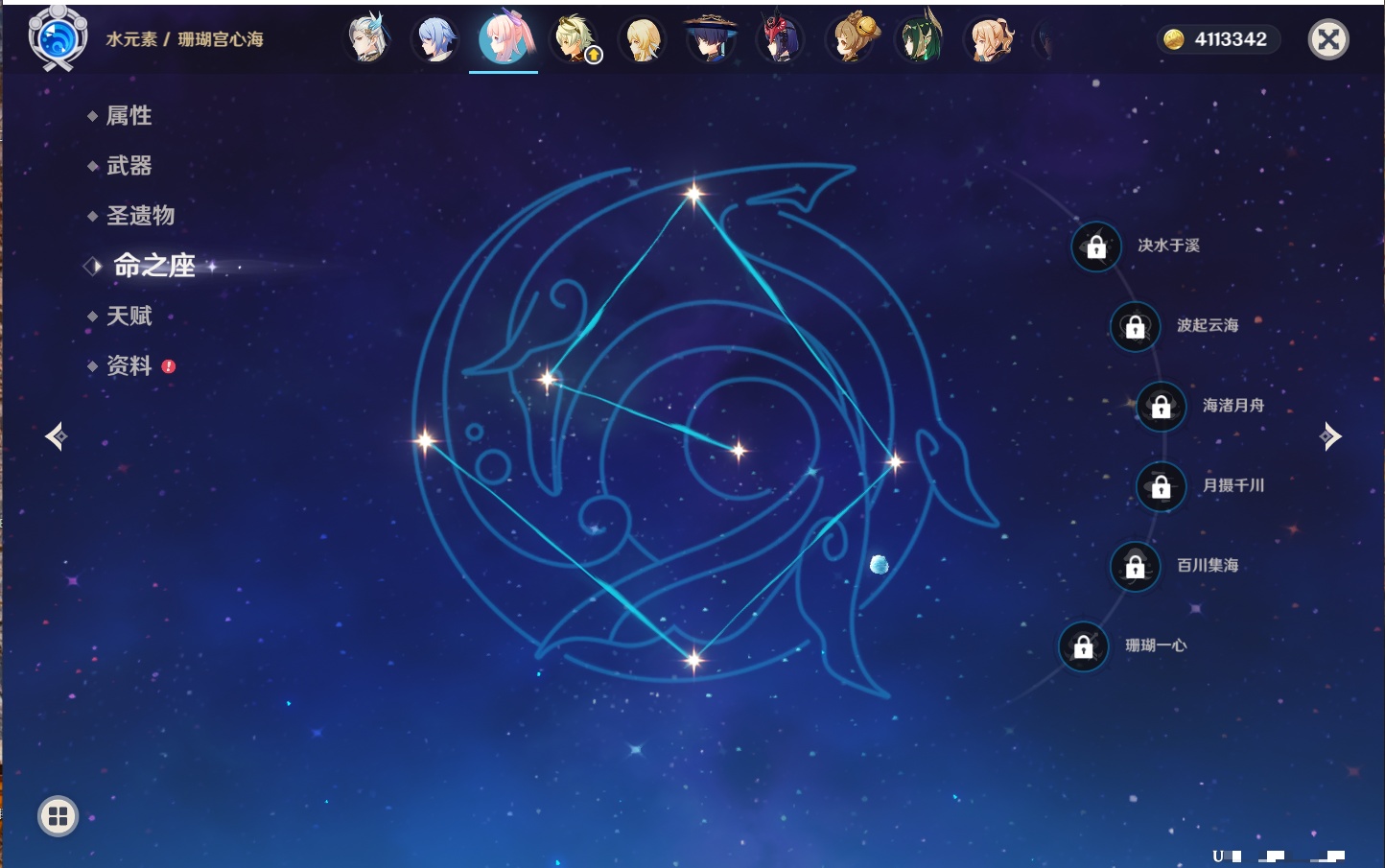Switch to the 武器 weapon tab
The width and height of the screenshot is (1385, 868).
point(129,166)
